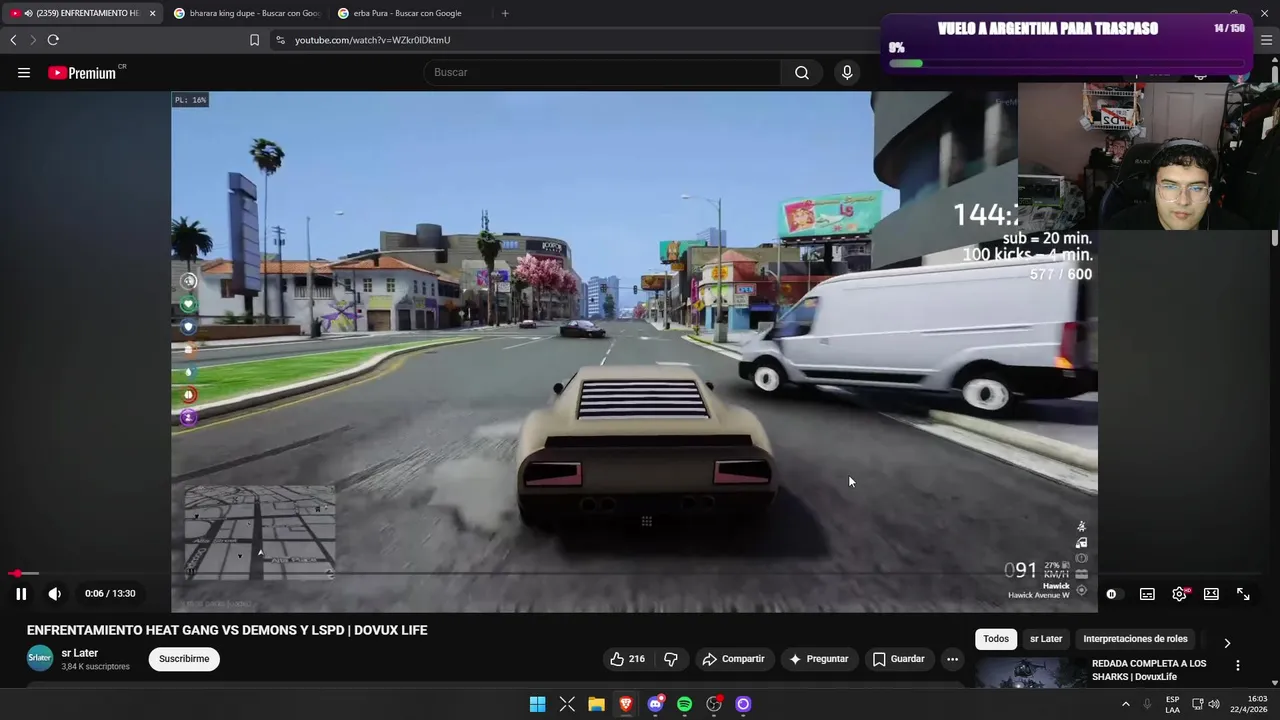Subscribe with Suscribirme button
1280x720 pixels.
pyautogui.click(x=184, y=659)
